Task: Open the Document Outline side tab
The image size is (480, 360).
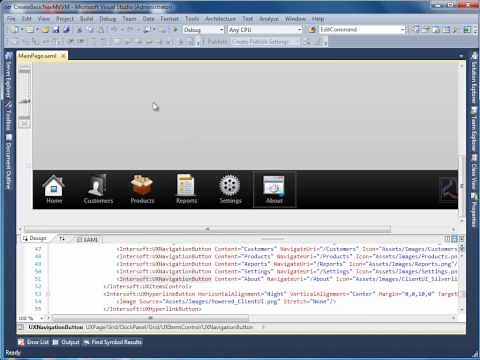Action: [x=8, y=162]
